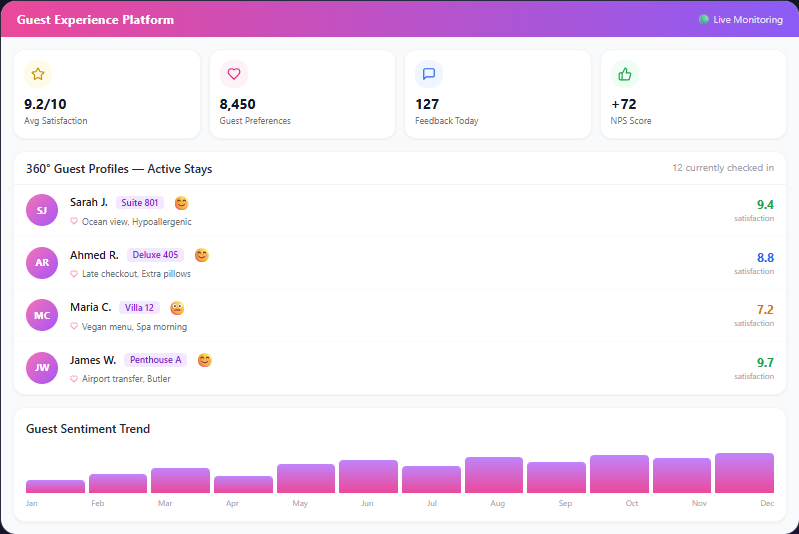Viewport: 799px width, 534px height.
Task: Click the Guest Experience Platform title
Action: click(x=95, y=19)
